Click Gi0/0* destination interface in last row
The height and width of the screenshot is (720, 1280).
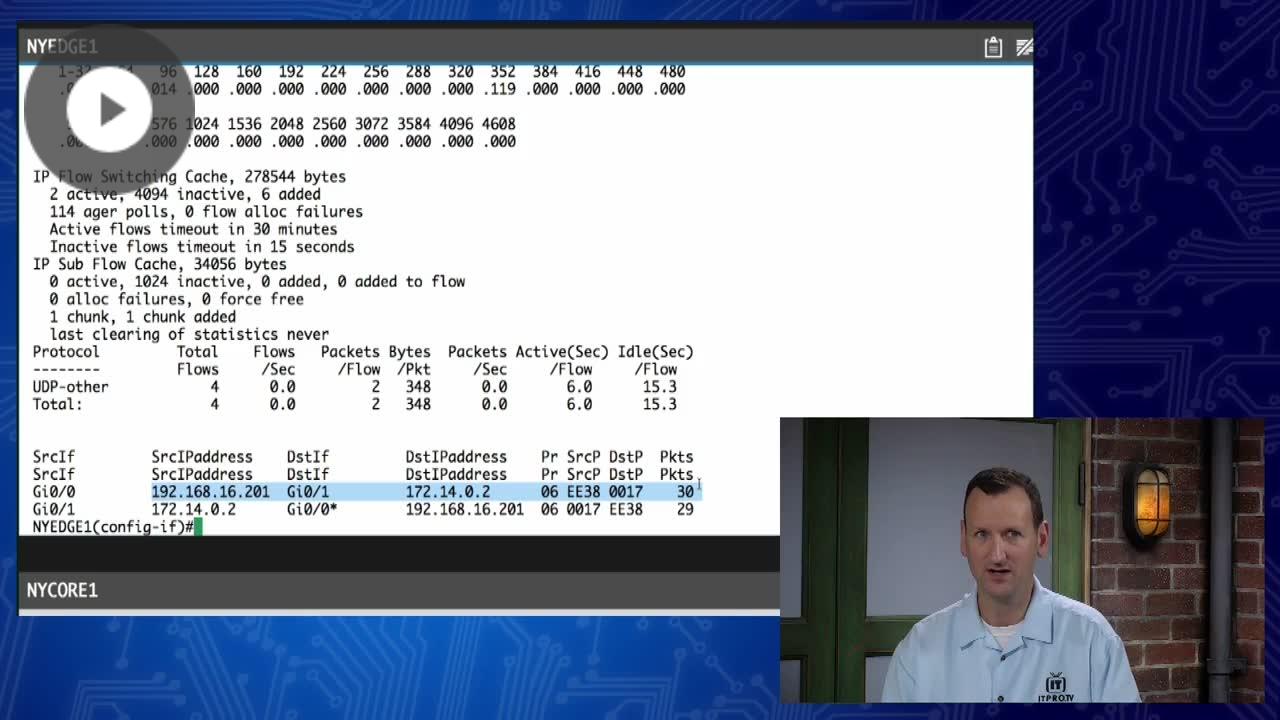pyautogui.click(x=312, y=509)
